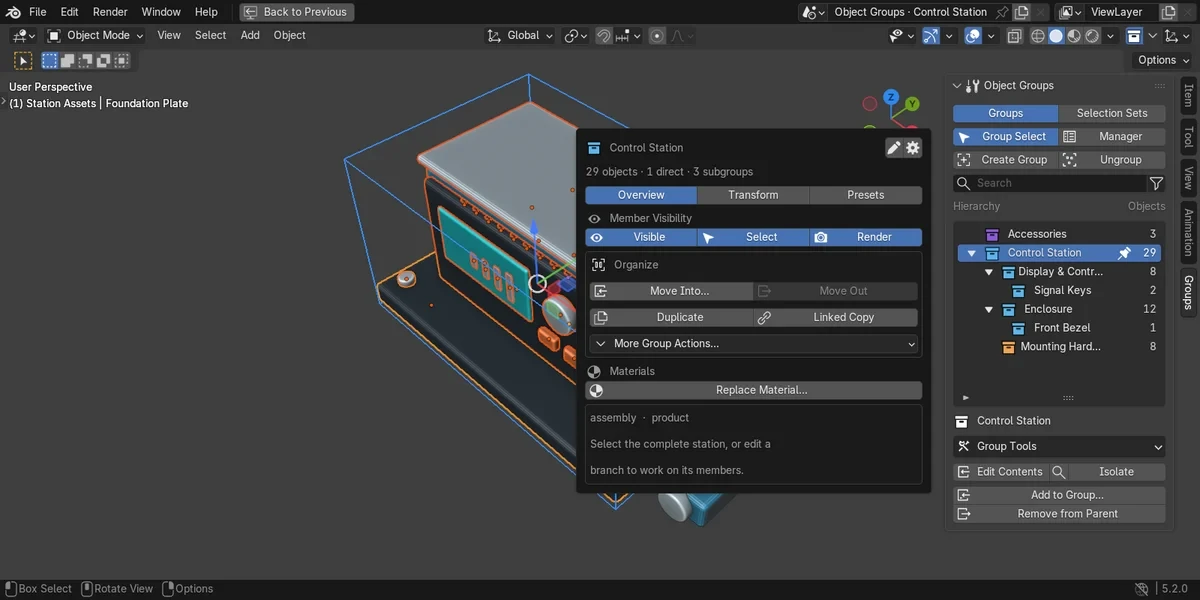
Task: Toggle snapping magnet icon
Action: 604,35
